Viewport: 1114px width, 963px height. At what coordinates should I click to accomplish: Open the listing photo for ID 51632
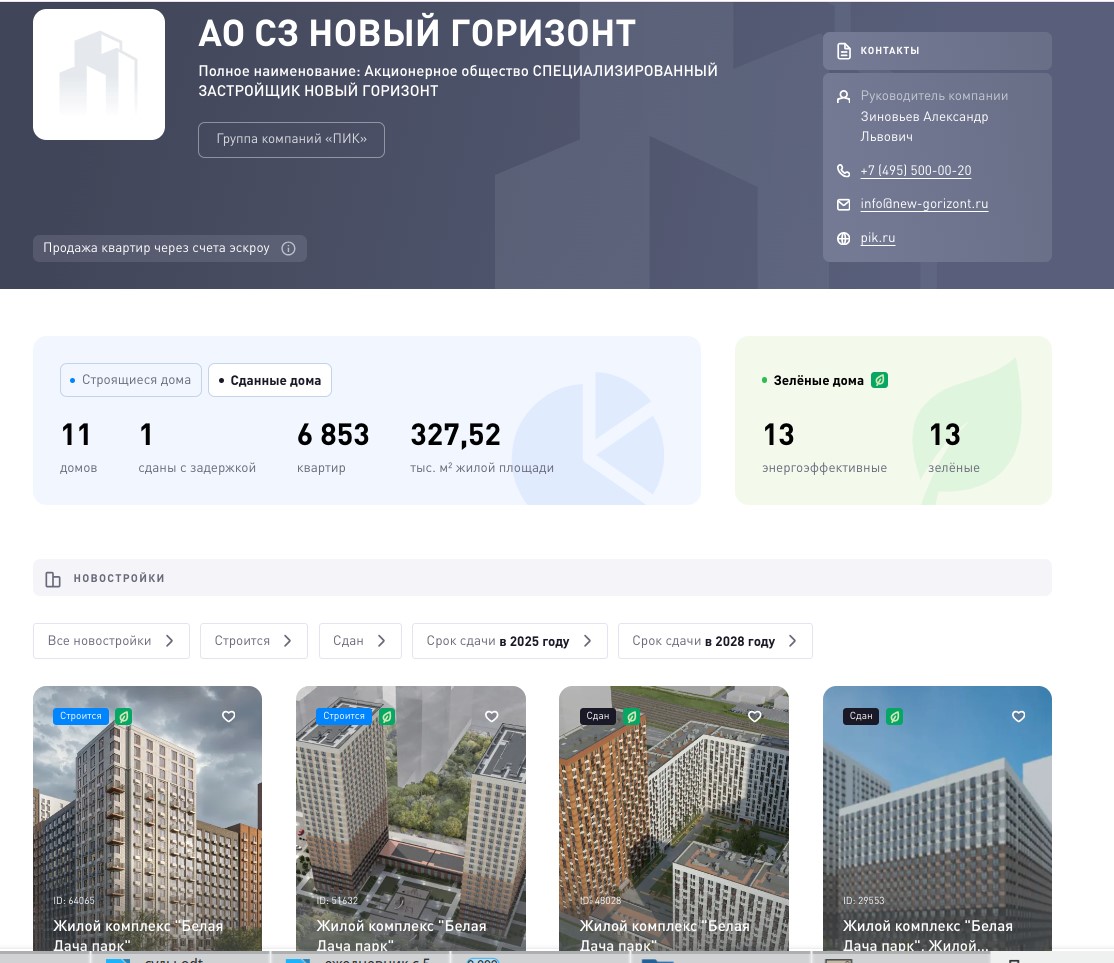[411, 817]
